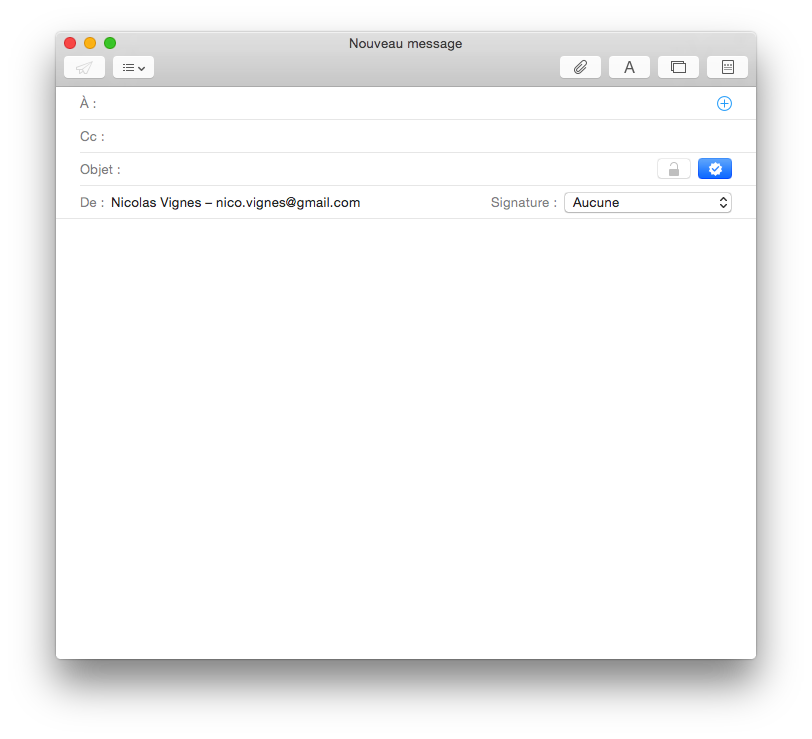Toggle the blue signed message checkmark button
Screen dimensions: 812x739
pos(715,169)
